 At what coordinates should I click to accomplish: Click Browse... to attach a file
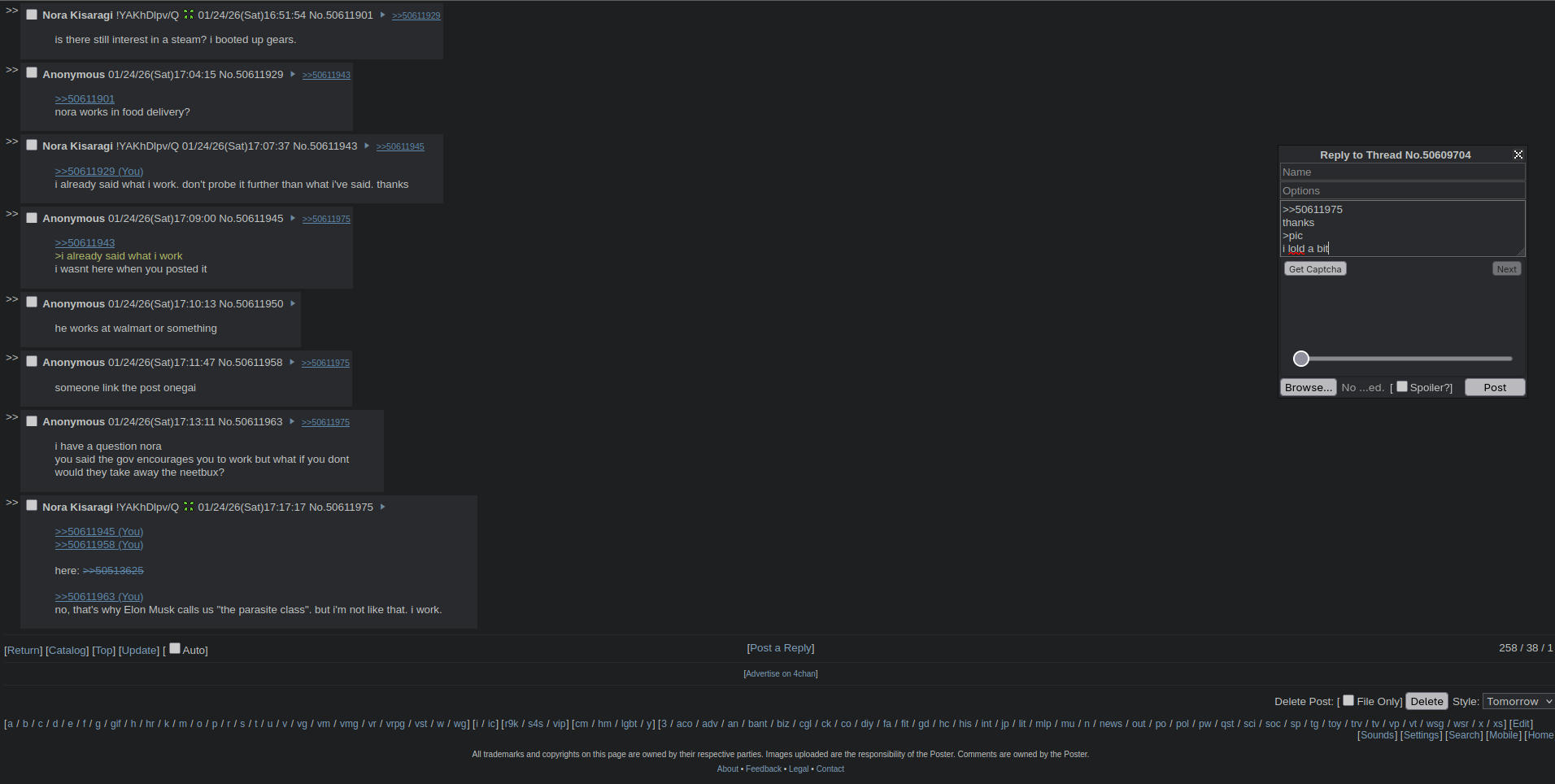click(1309, 387)
